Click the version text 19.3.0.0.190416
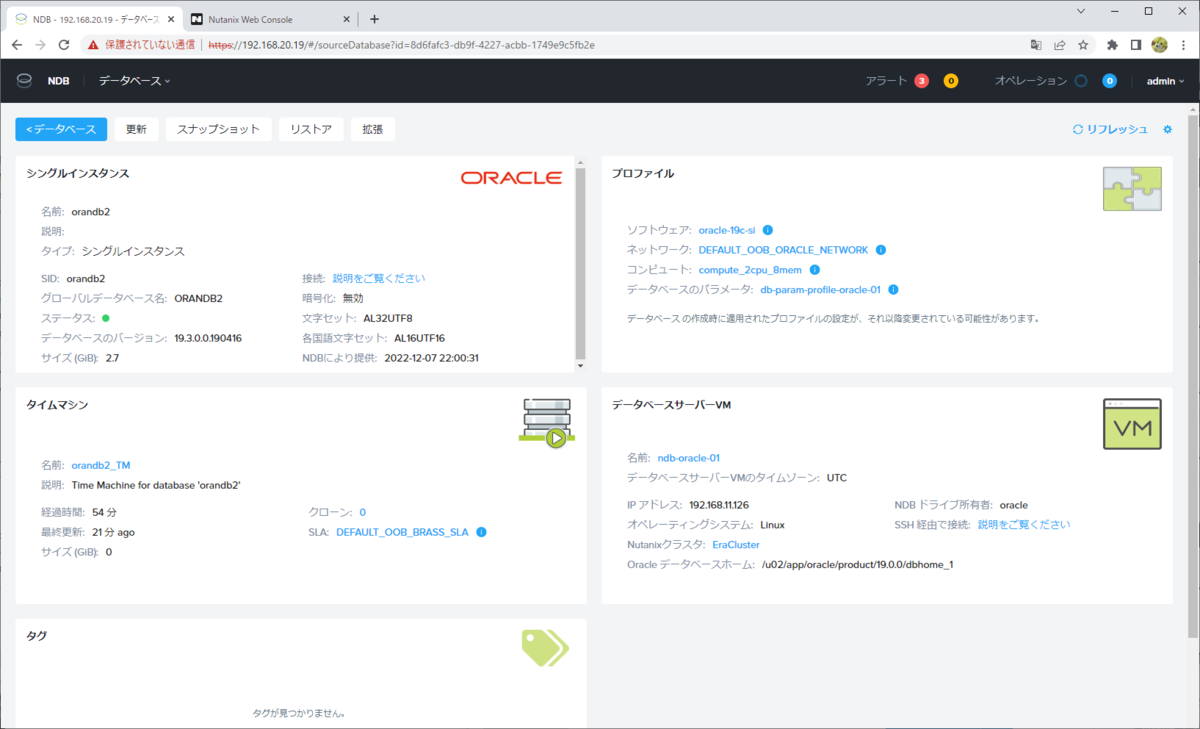1200x729 pixels. [208, 338]
